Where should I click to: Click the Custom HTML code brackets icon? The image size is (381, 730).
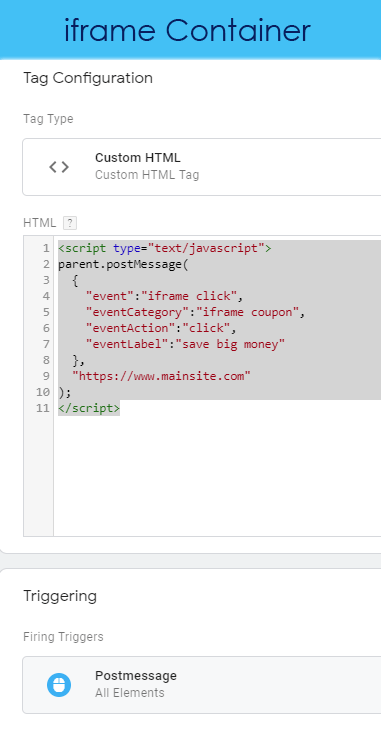(59, 167)
